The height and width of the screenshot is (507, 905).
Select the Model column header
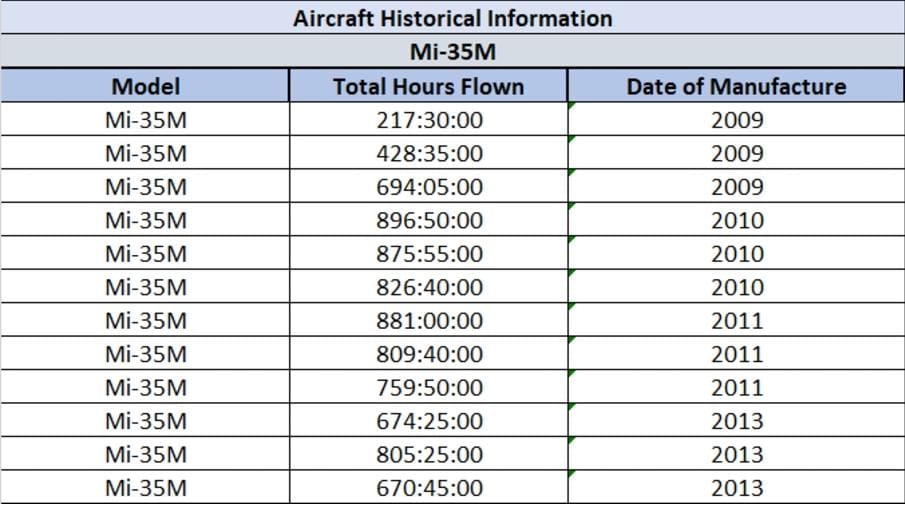(145, 85)
